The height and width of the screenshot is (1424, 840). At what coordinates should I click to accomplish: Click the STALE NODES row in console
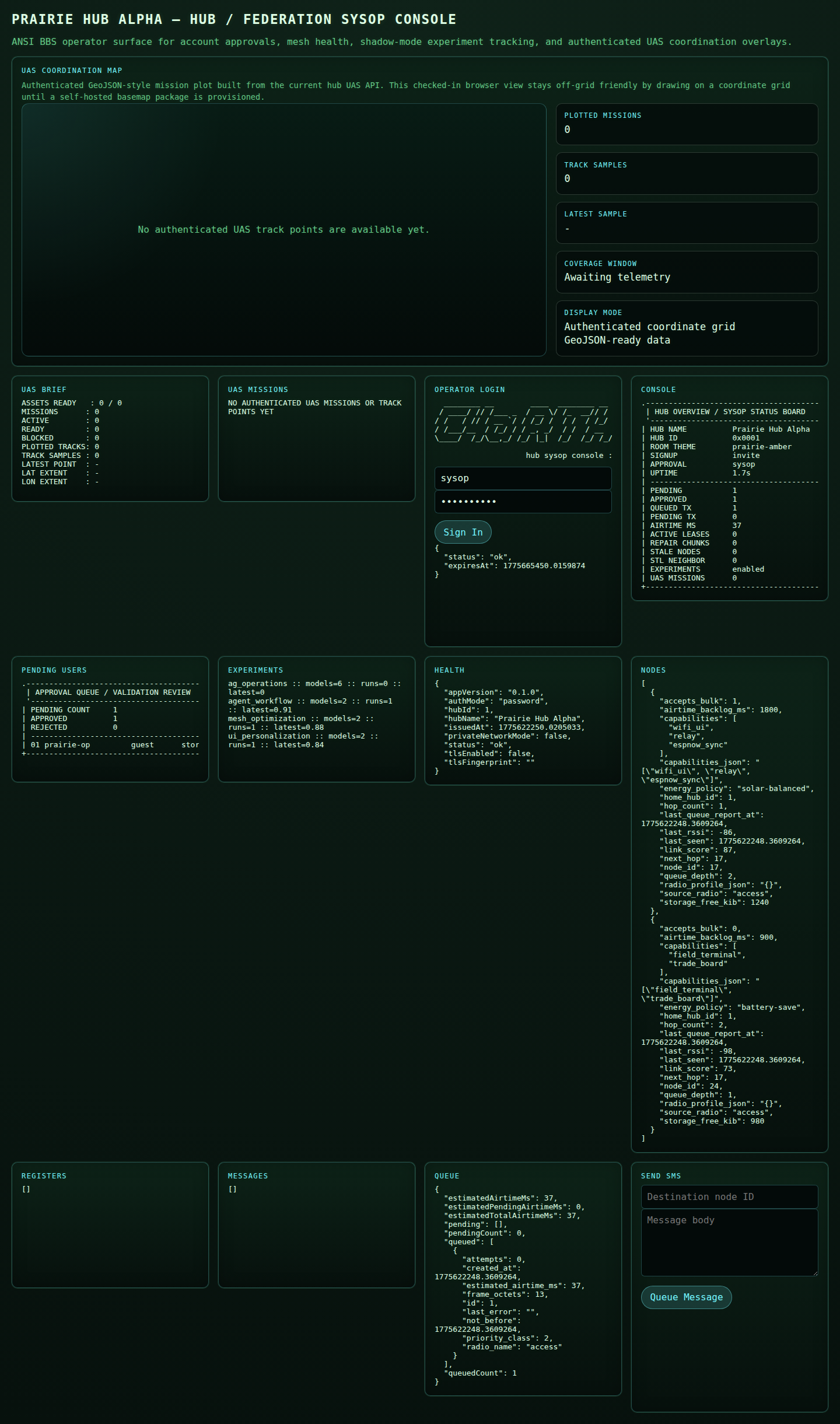coord(689,552)
